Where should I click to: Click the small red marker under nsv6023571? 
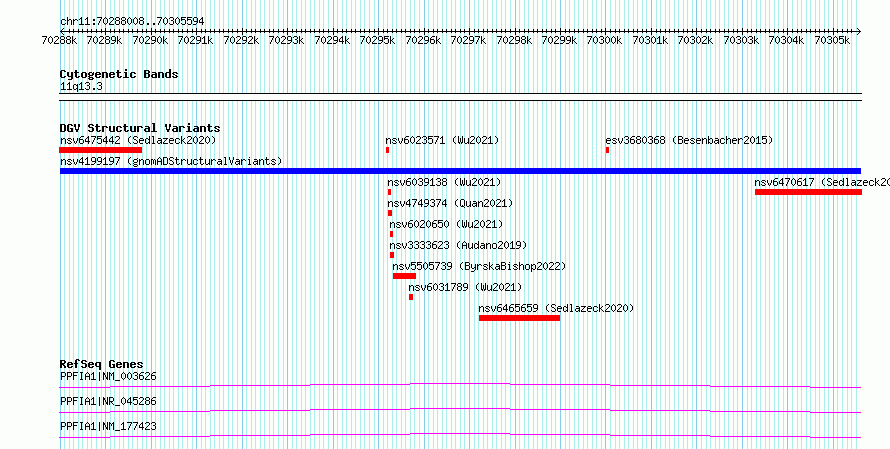[x=387, y=150]
